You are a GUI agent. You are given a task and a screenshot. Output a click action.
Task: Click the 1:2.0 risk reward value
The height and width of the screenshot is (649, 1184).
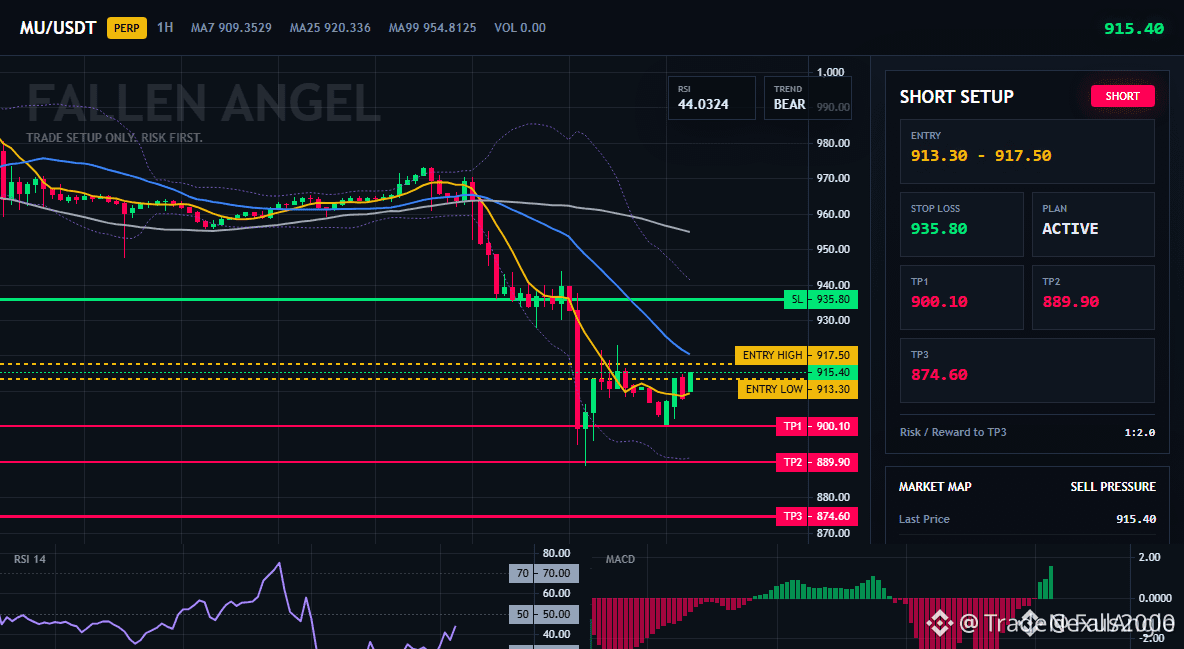tap(1139, 433)
